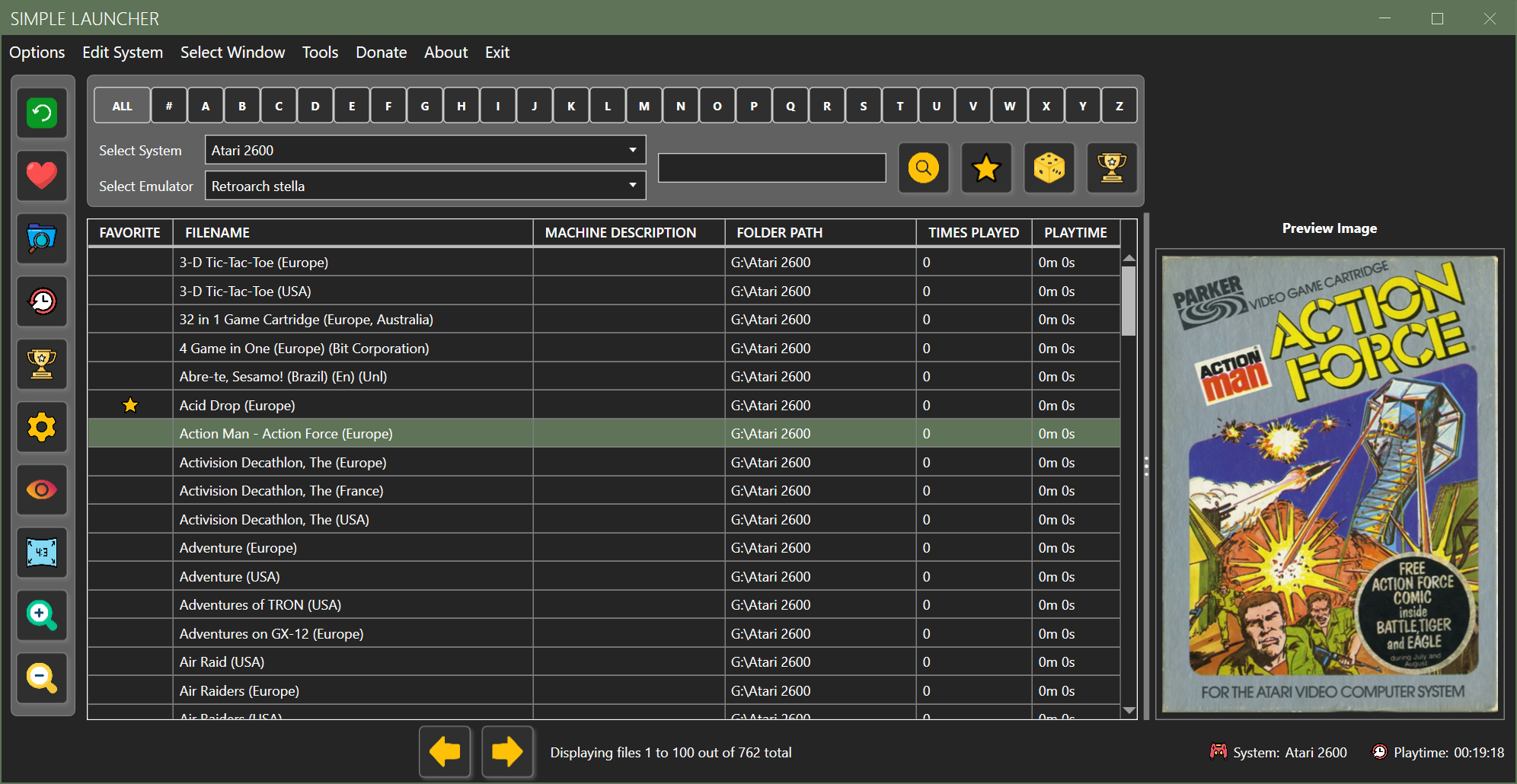Screen dimensions: 1517x784
Task: Select Adventures on GX-12 (Europe)
Action: pyautogui.click(x=604, y=633)
